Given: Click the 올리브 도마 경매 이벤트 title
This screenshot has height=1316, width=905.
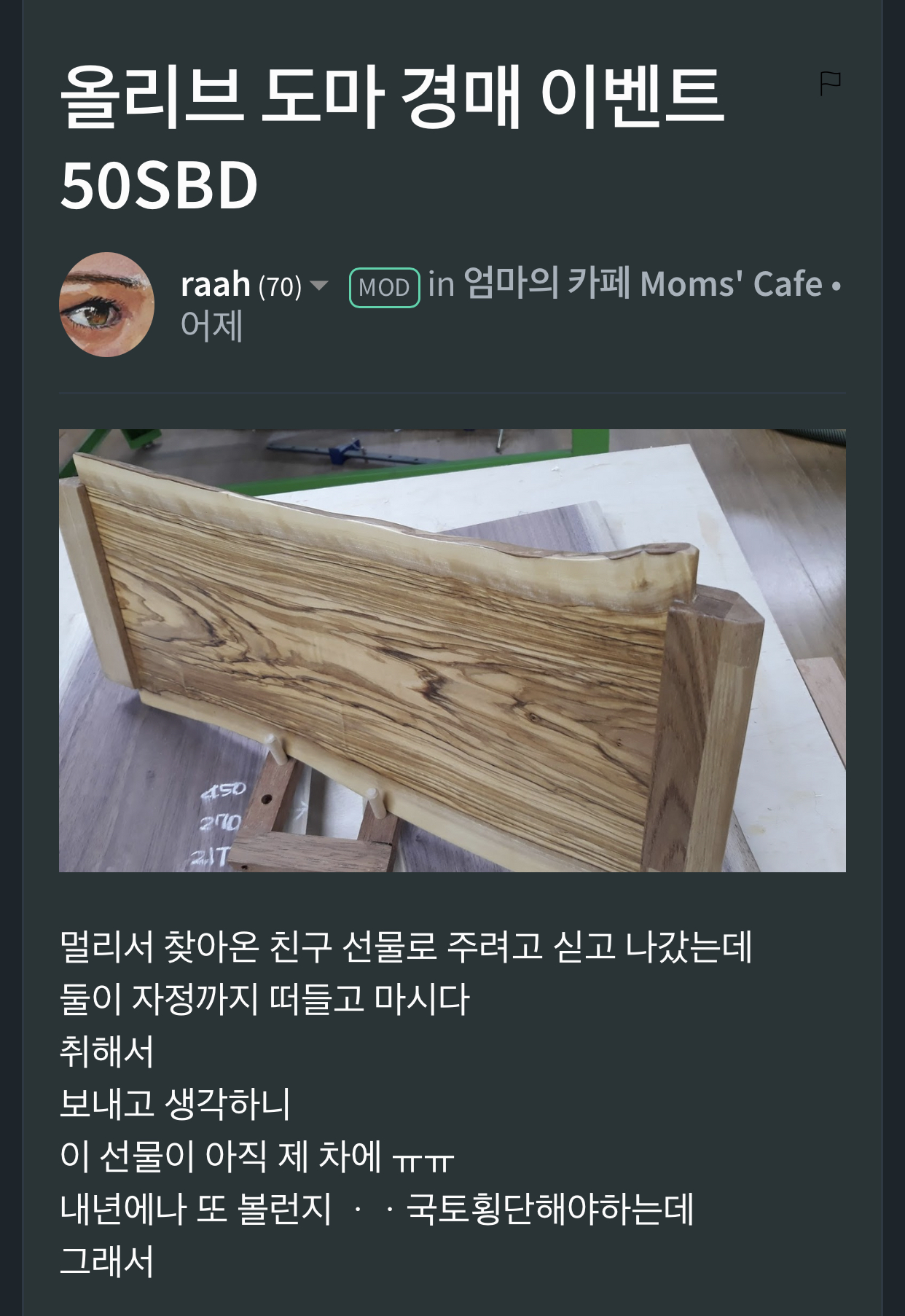Looking at the screenshot, I should [391, 96].
